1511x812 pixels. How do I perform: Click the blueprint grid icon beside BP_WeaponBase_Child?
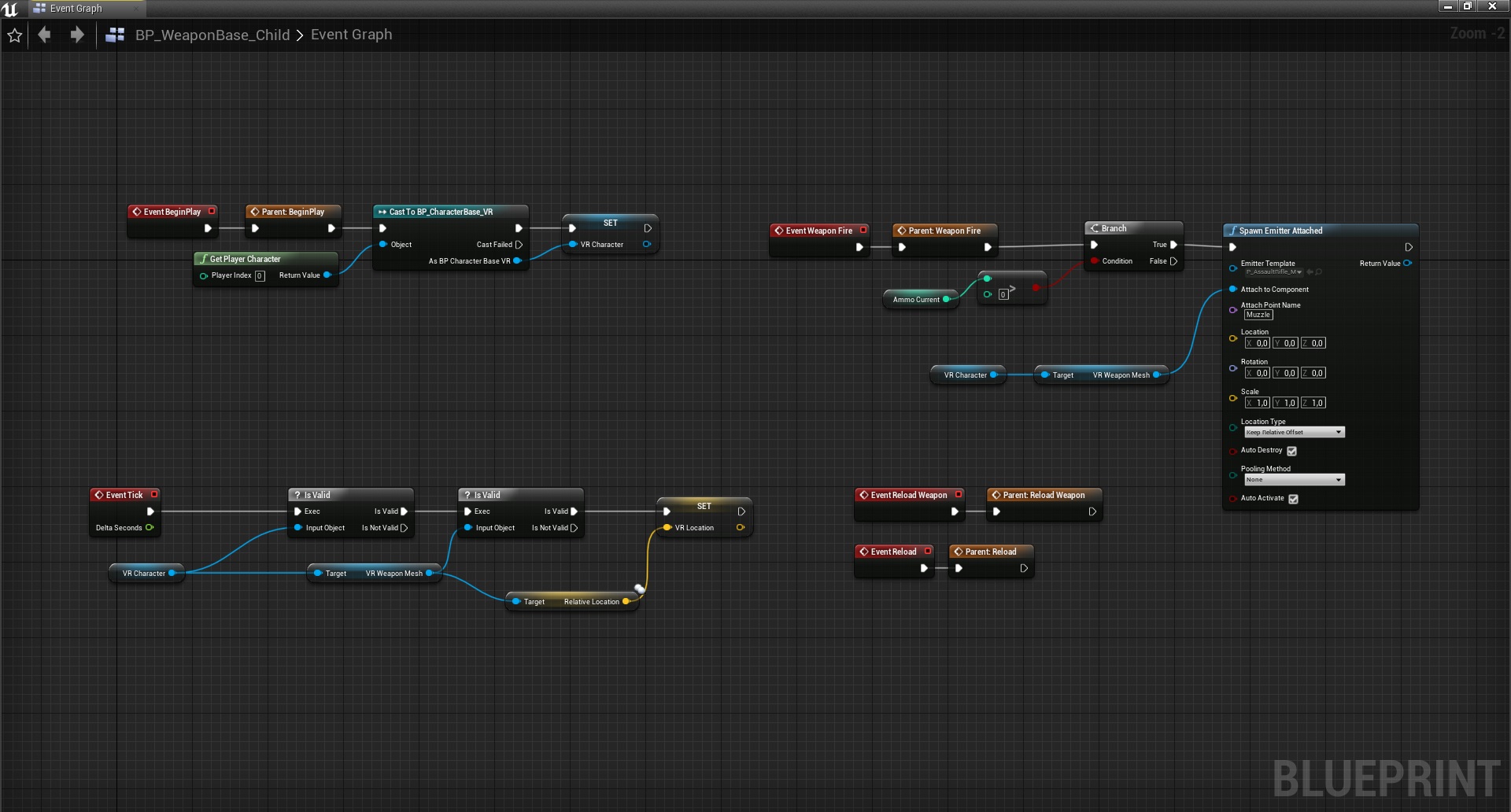(115, 35)
